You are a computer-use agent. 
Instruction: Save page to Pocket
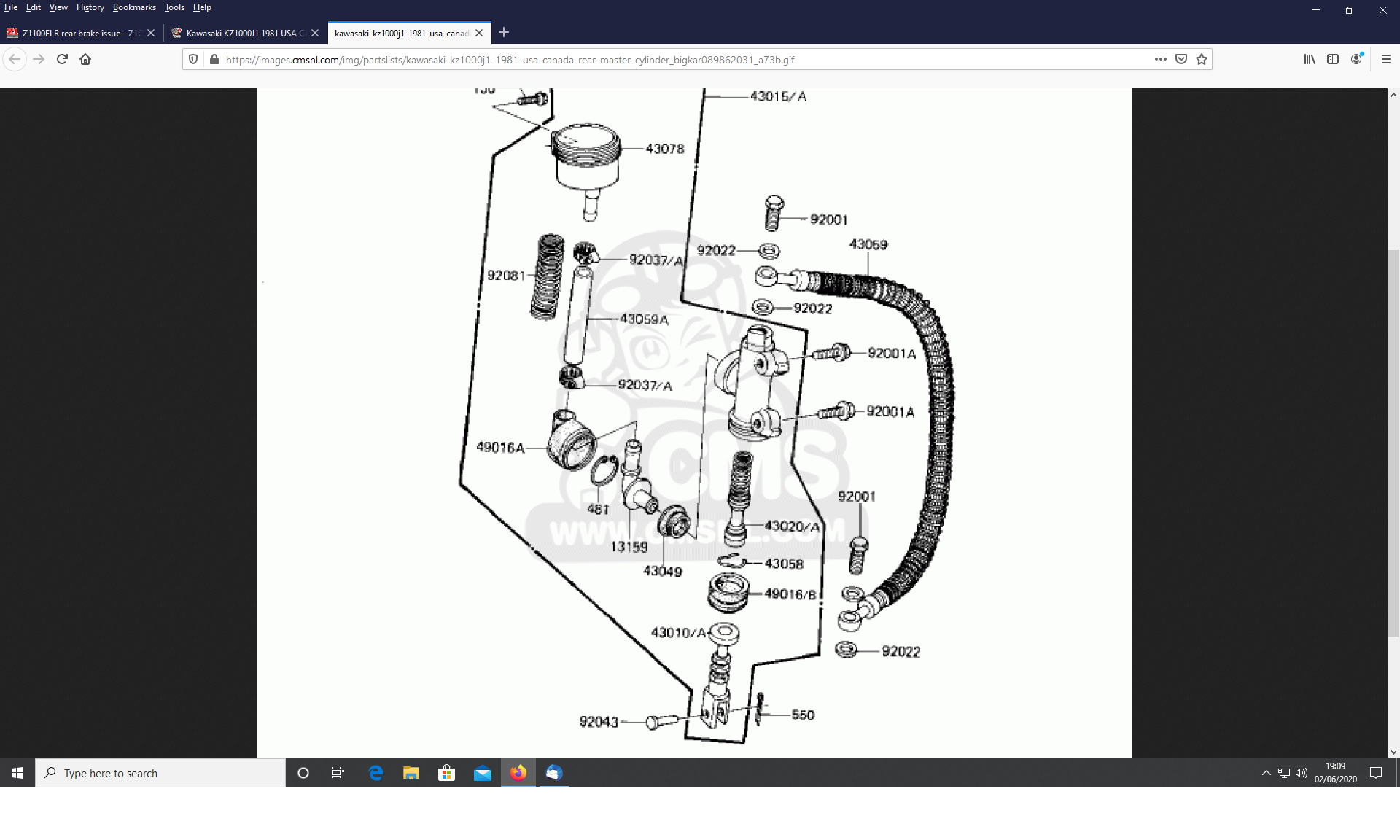point(1181,59)
